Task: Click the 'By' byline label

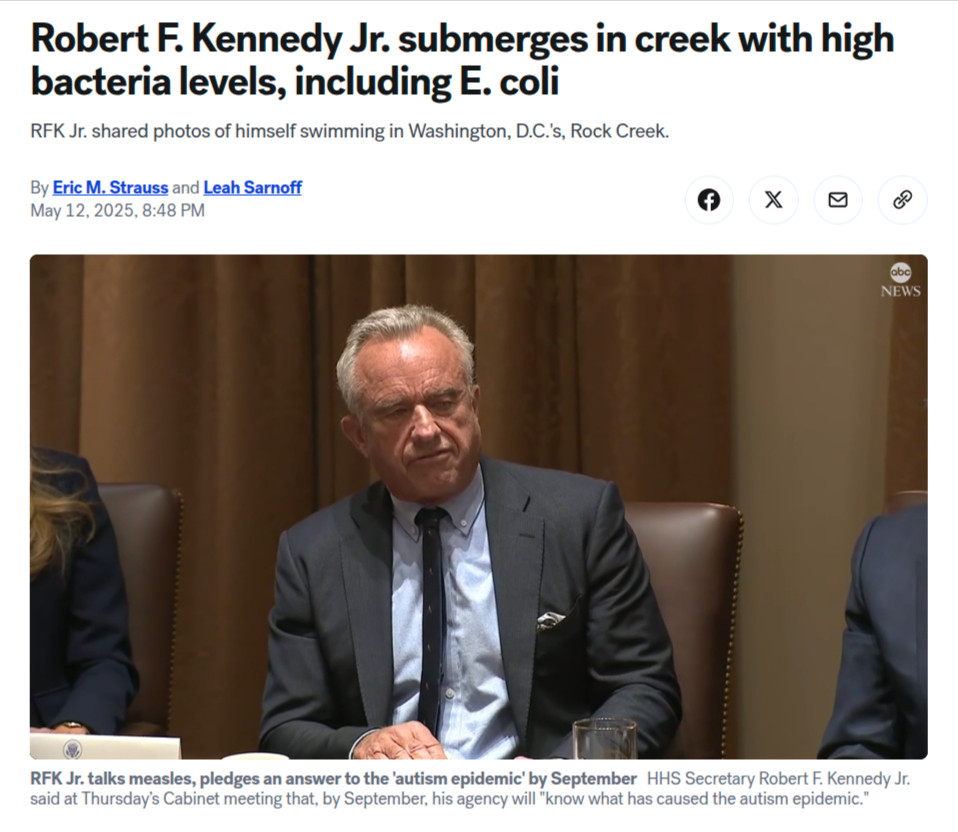Action: tap(39, 188)
